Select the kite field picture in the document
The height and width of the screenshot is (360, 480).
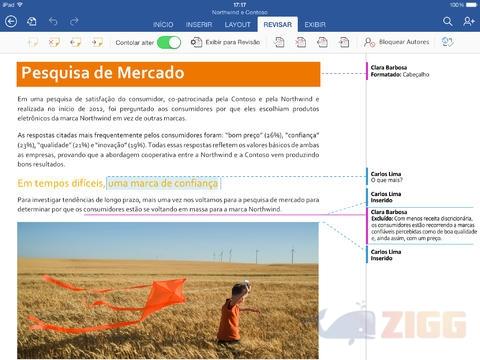pos(168,290)
